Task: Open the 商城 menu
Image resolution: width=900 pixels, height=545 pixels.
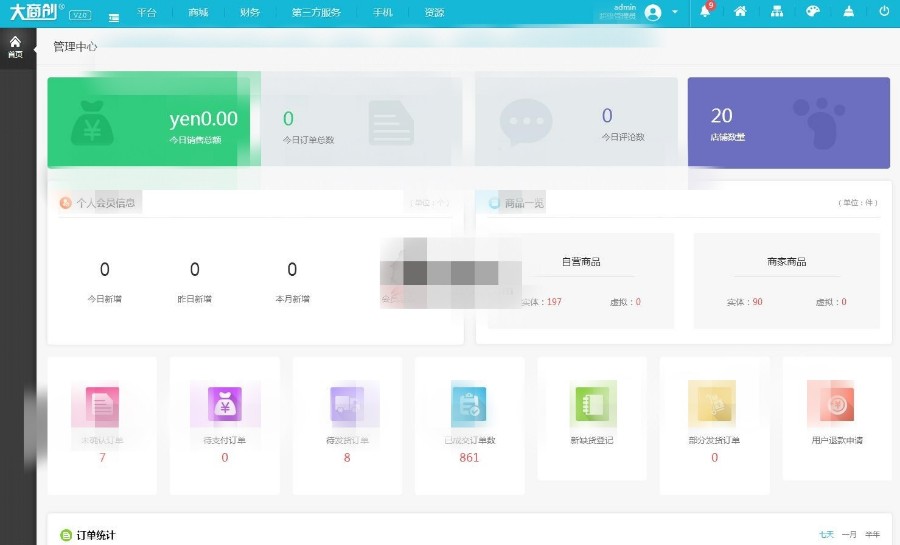Action: click(x=198, y=12)
